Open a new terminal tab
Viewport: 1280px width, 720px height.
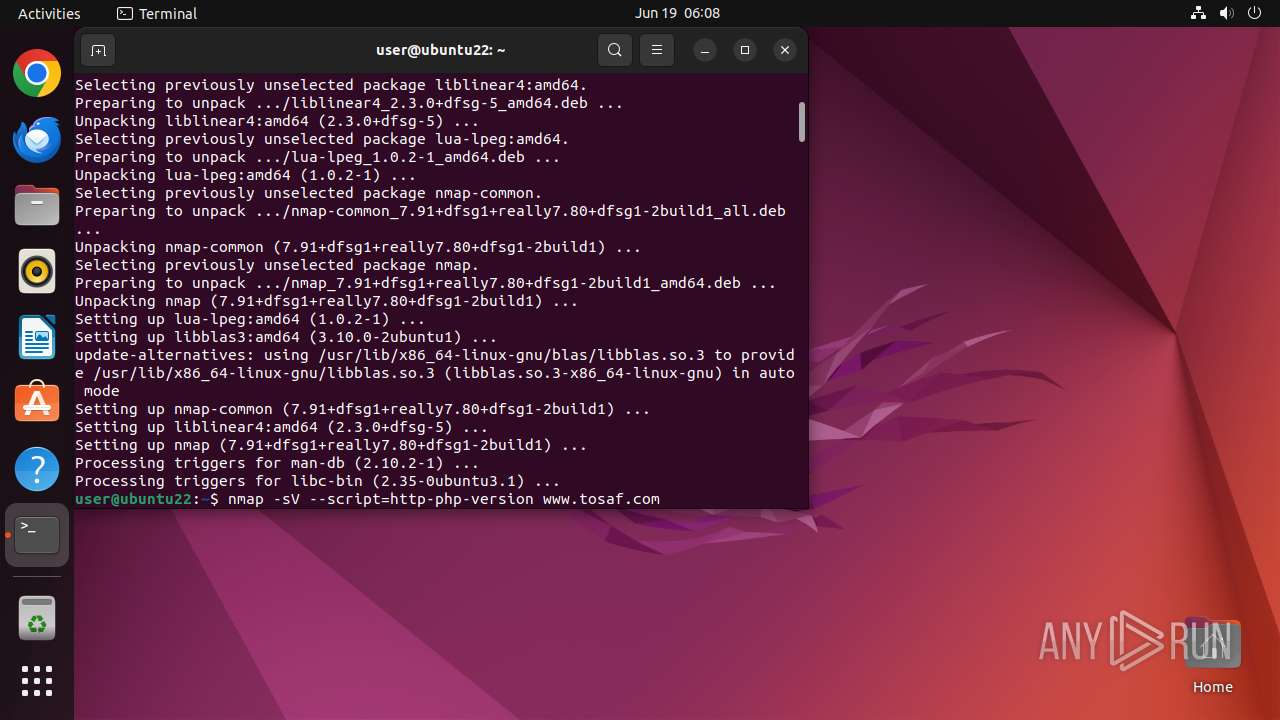pyautogui.click(x=98, y=50)
